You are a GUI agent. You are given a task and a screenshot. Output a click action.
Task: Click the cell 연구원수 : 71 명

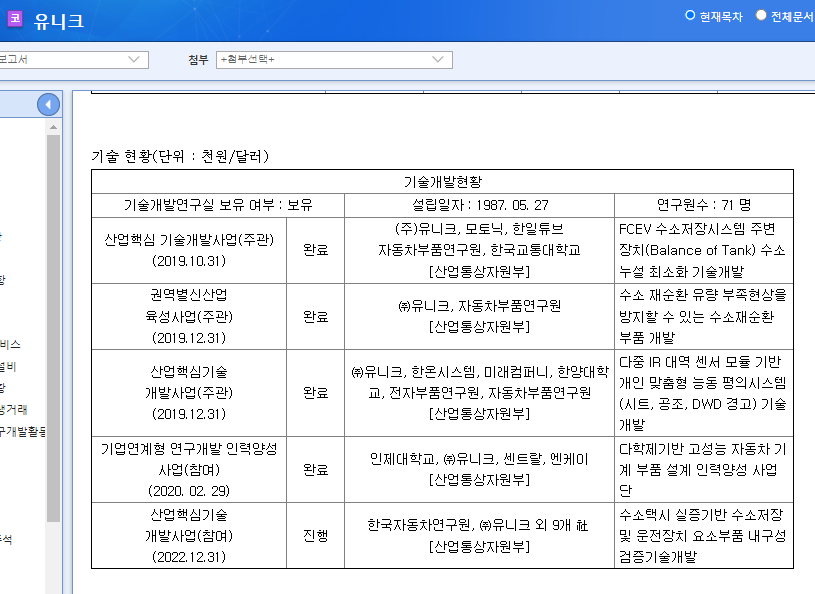[704, 205]
